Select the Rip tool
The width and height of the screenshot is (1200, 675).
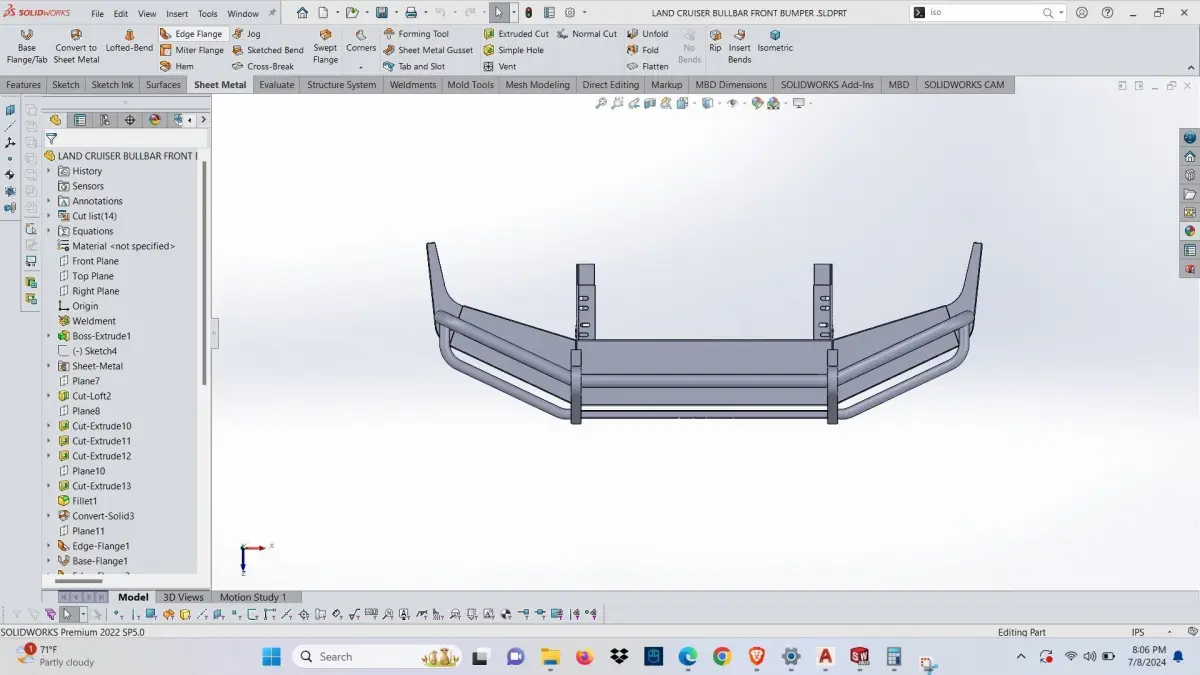coord(715,40)
